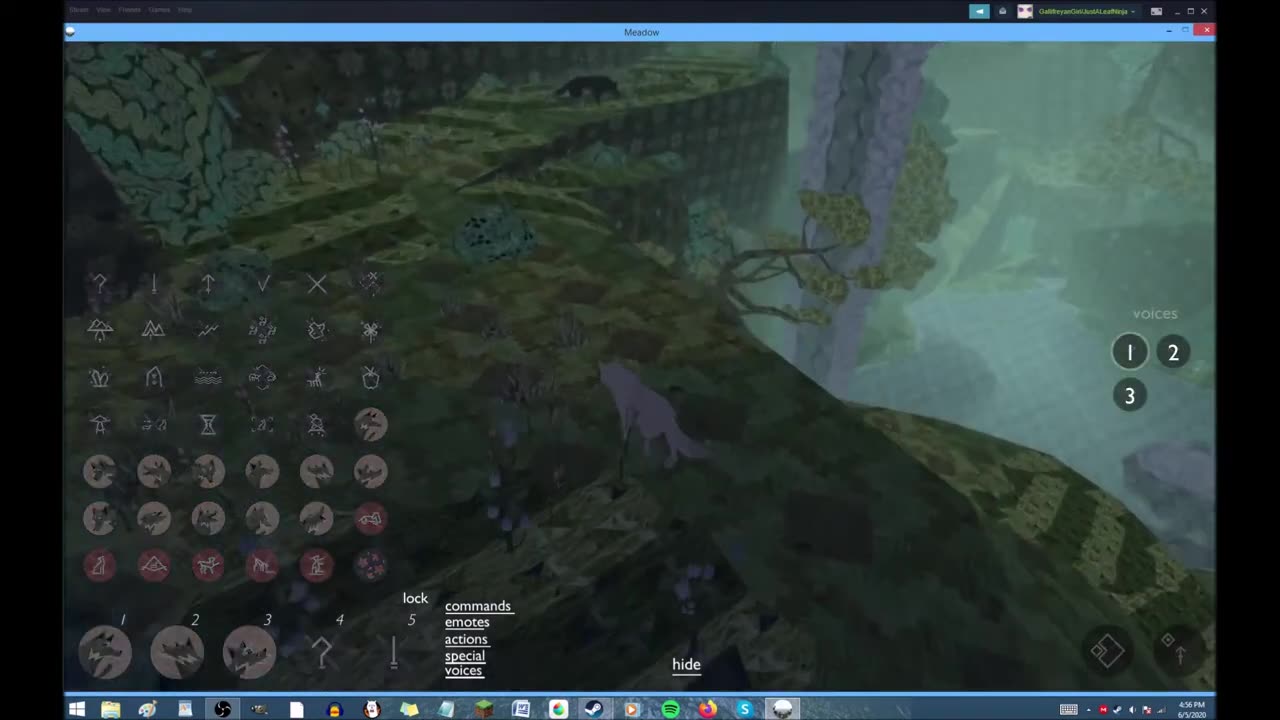Select the cave entrance symbol
Screen dimensions: 1280x720
(154, 377)
